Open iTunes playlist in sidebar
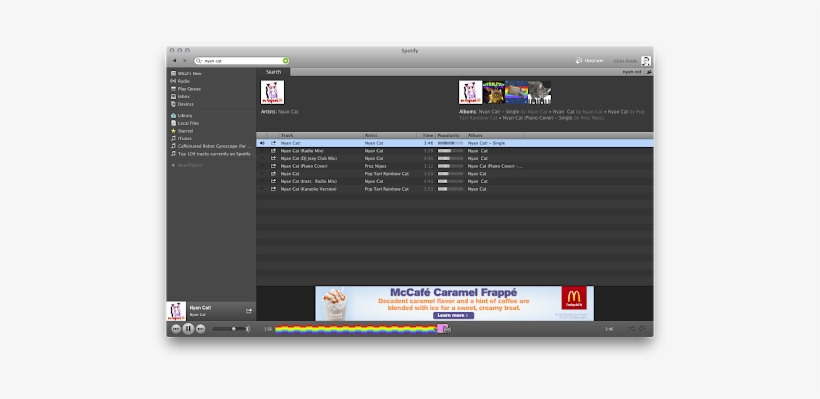The height and width of the screenshot is (399, 820). pos(181,139)
